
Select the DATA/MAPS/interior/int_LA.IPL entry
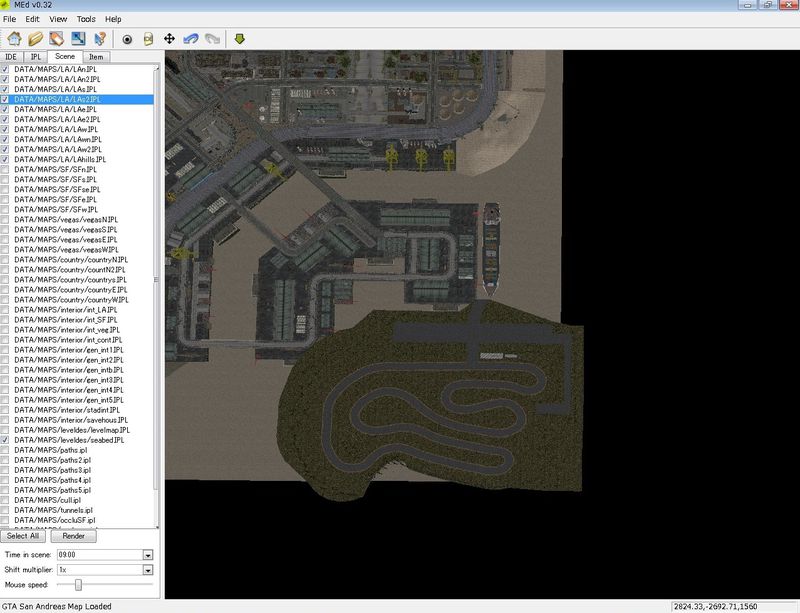coord(65,310)
